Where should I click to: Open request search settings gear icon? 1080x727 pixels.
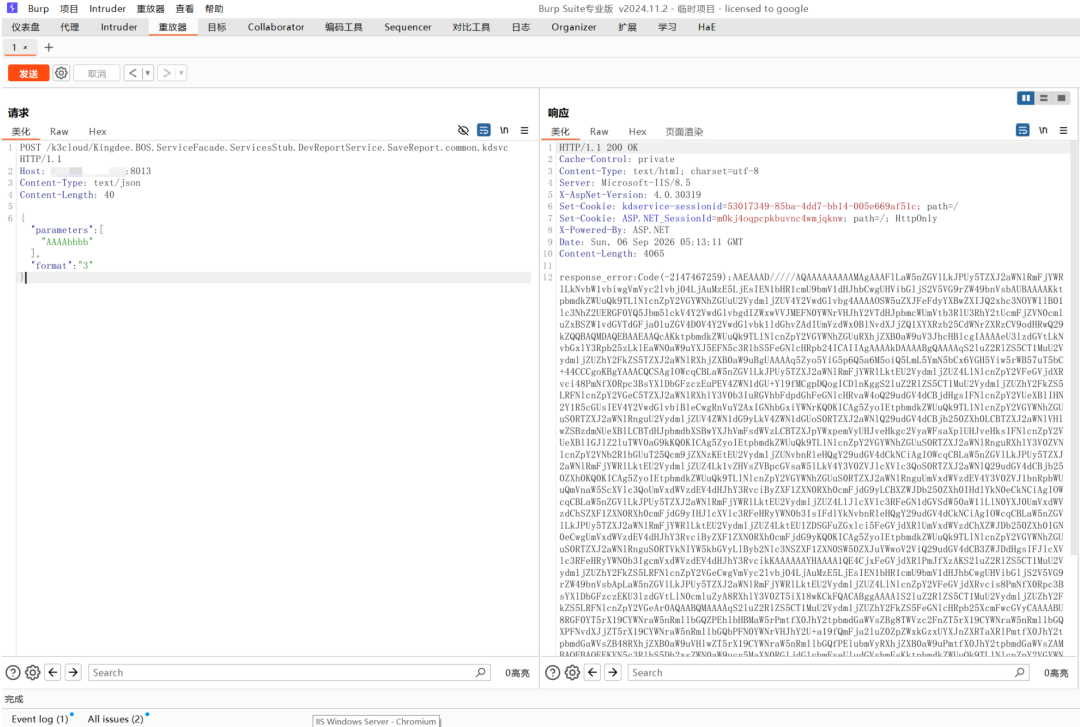pyautogui.click(x=32, y=673)
